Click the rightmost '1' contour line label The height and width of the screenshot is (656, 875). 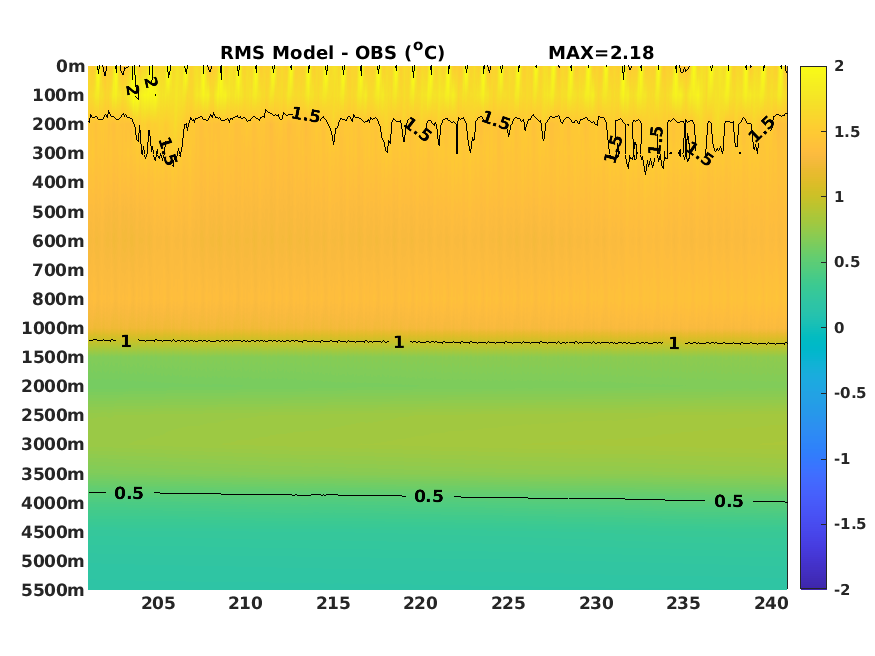pos(674,344)
